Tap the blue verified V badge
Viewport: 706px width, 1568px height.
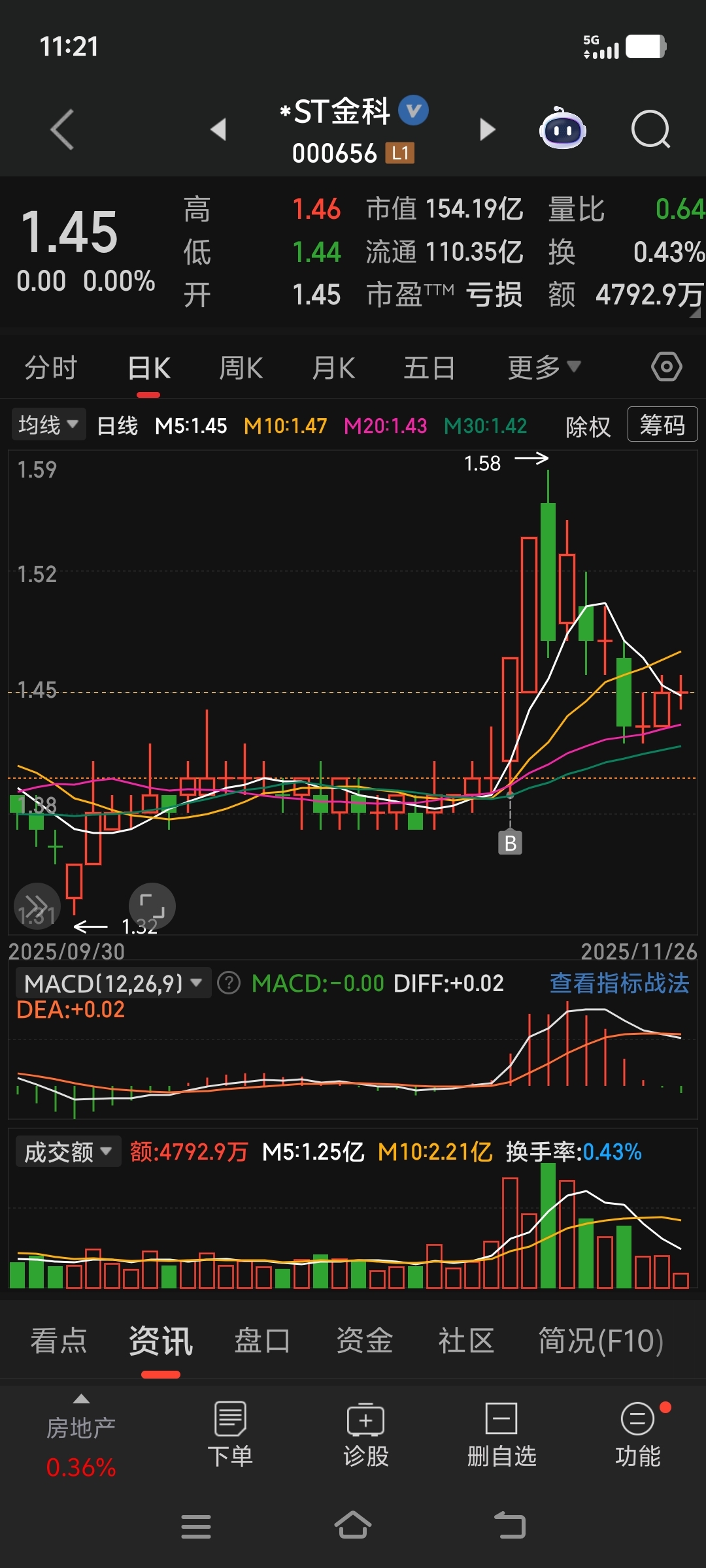coord(413,110)
